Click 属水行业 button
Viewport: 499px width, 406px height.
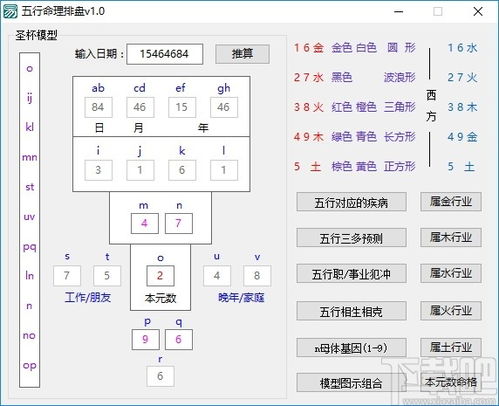(x=451, y=273)
